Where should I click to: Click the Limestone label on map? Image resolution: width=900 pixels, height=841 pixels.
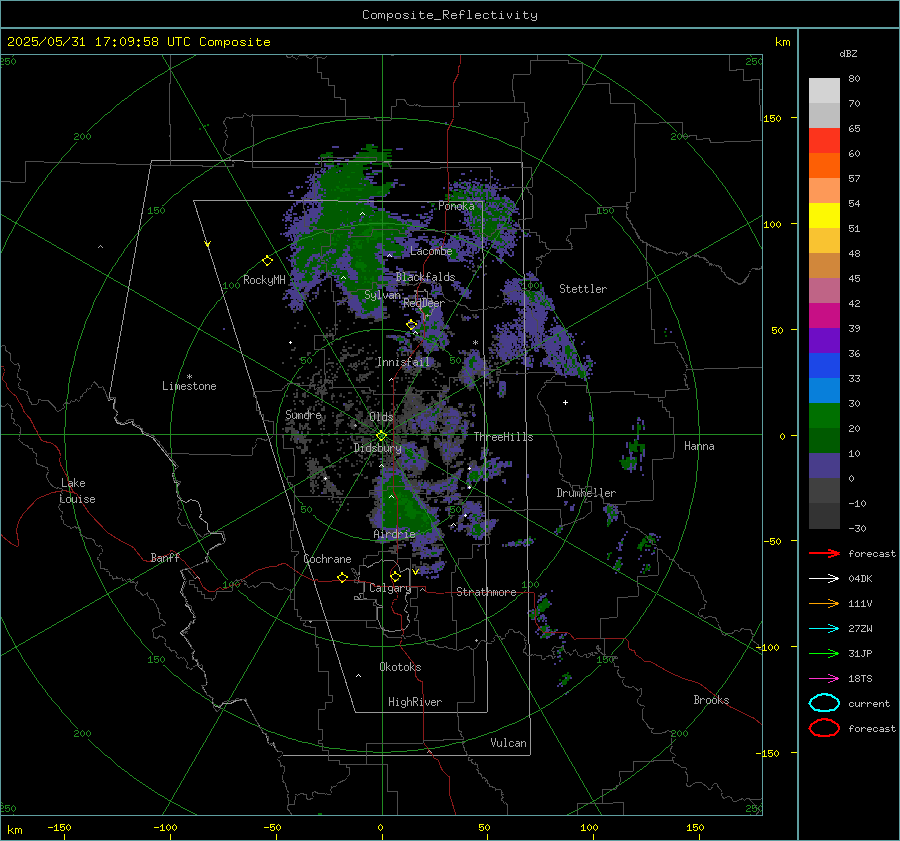pyautogui.click(x=189, y=386)
